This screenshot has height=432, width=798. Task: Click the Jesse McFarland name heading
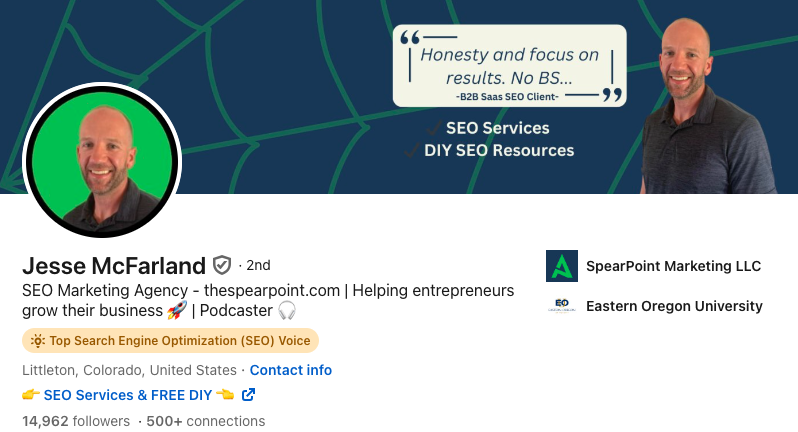coord(114,266)
